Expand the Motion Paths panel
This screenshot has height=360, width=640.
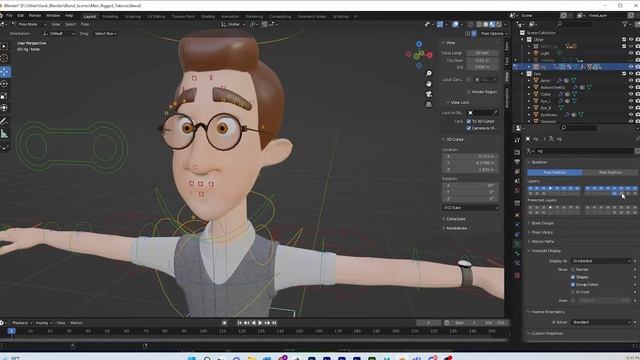tap(542, 242)
